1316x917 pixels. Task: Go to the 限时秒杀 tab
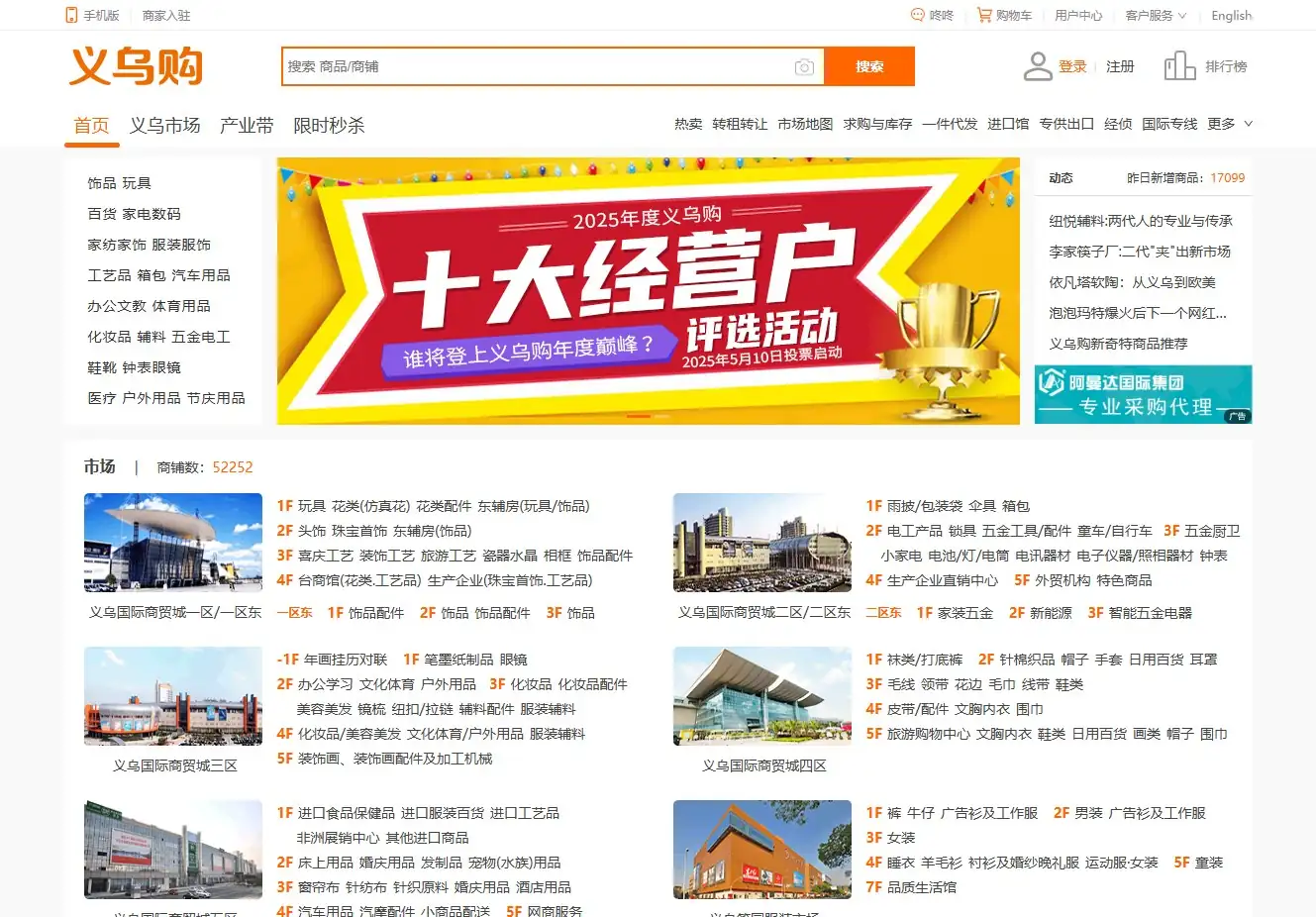point(329,126)
